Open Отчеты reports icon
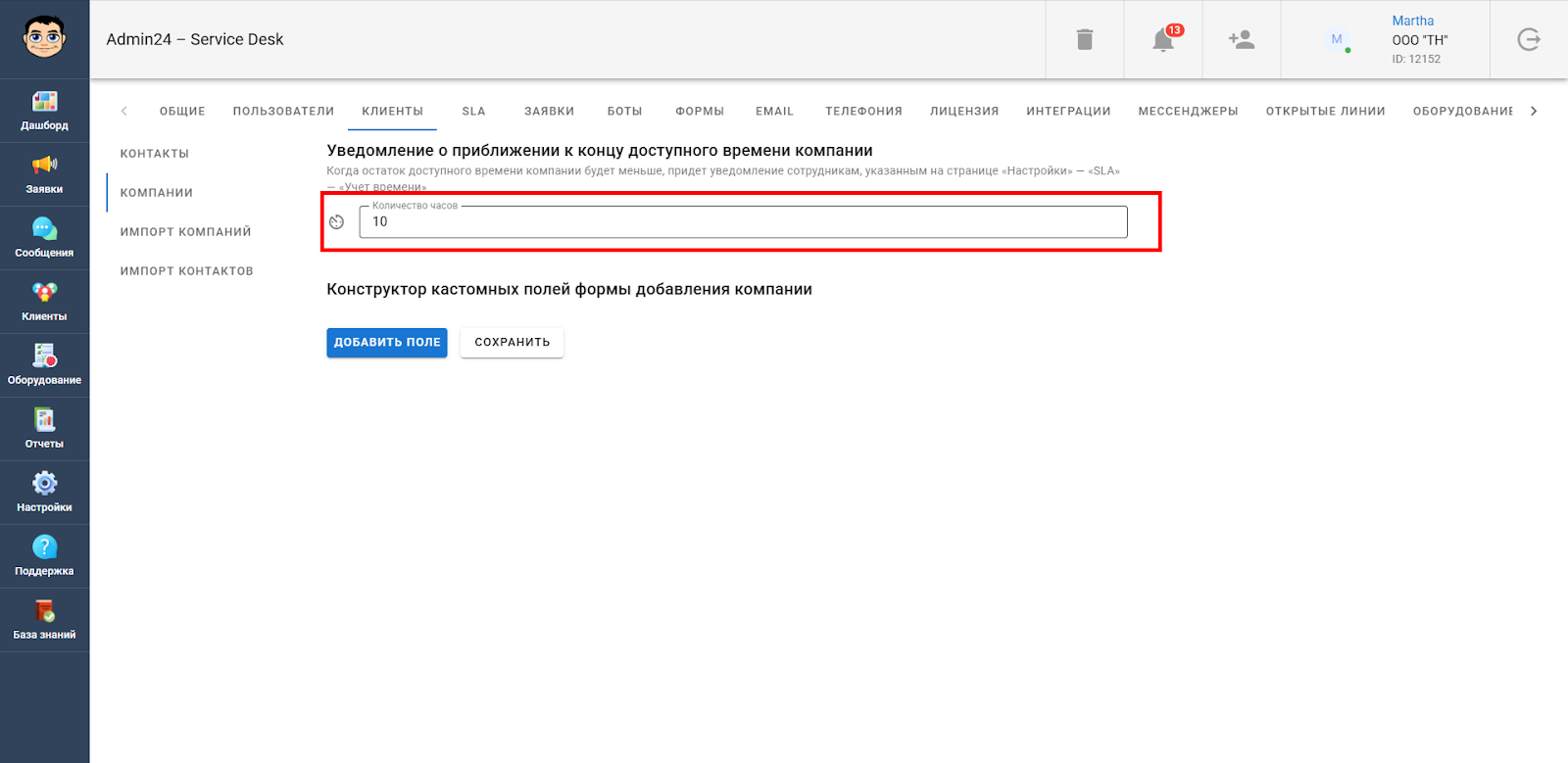Image resolution: width=1568 pixels, height=763 pixels. pyautogui.click(x=44, y=421)
